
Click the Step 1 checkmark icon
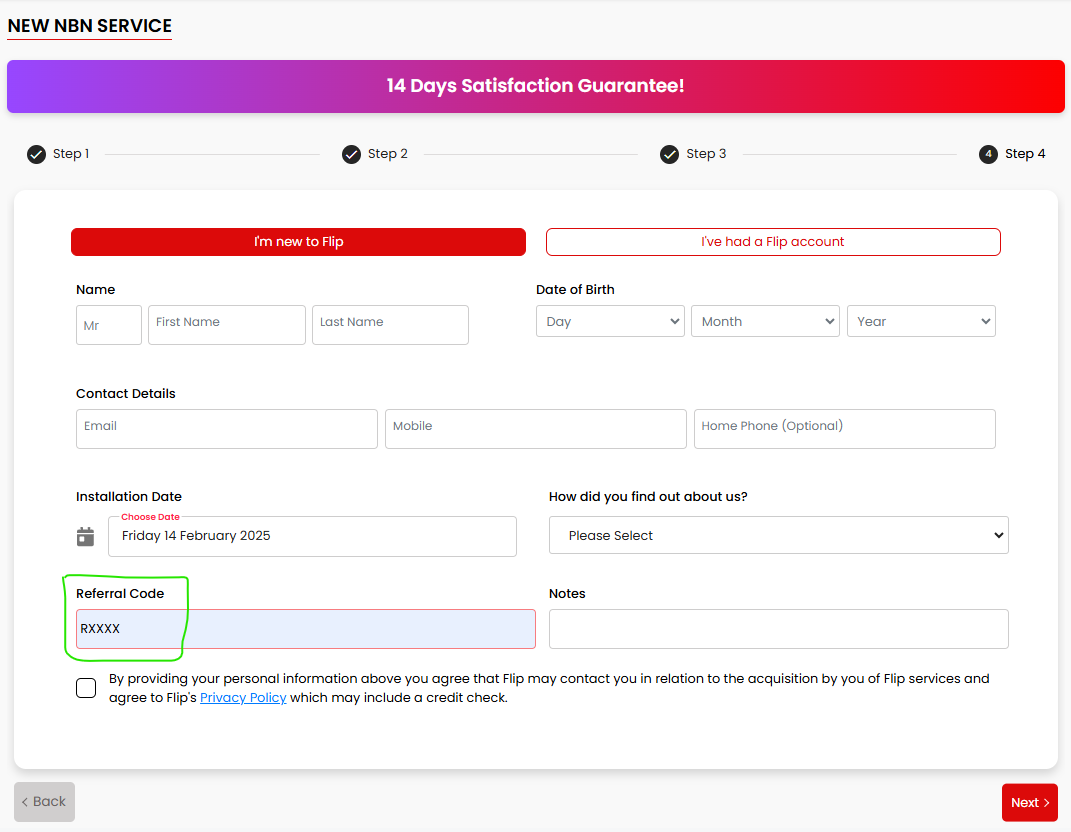[x=36, y=154]
